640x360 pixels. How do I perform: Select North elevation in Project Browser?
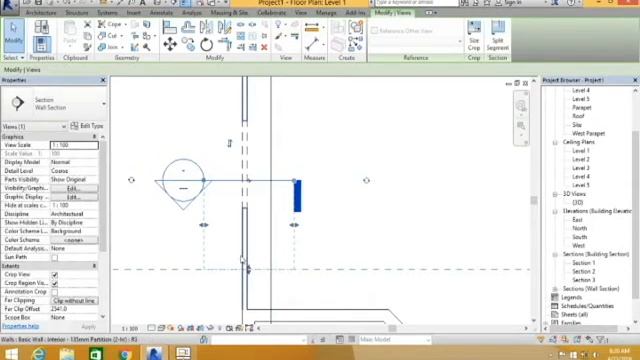pyautogui.click(x=579, y=229)
